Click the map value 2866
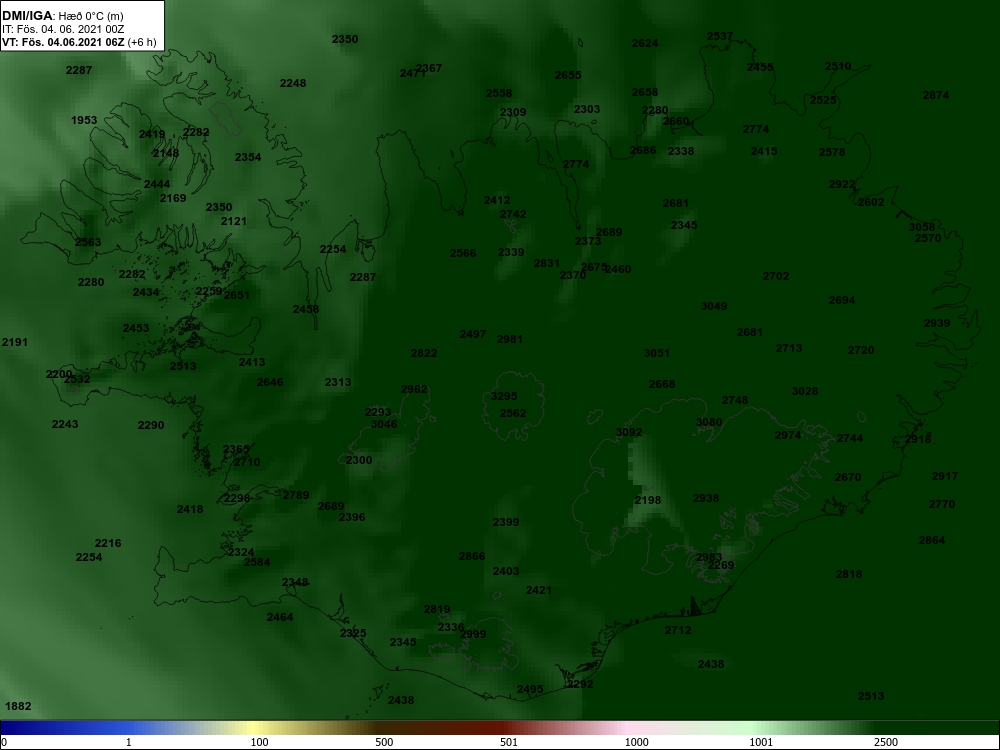The image size is (1000, 750). (x=472, y=556)
